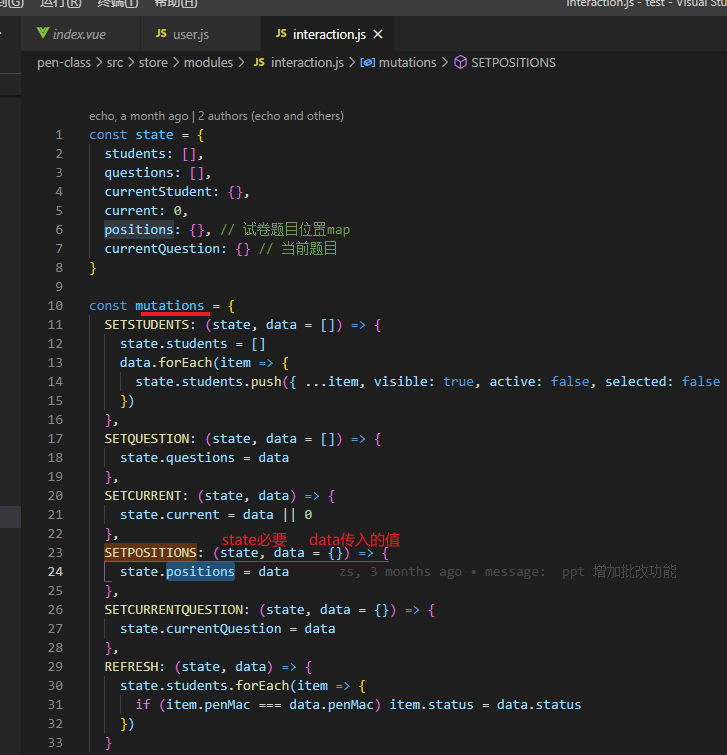Viewport: 727px width, 755px height.
Task: Open mutations symbol in the breadcrumb
Action: (407, 63)
